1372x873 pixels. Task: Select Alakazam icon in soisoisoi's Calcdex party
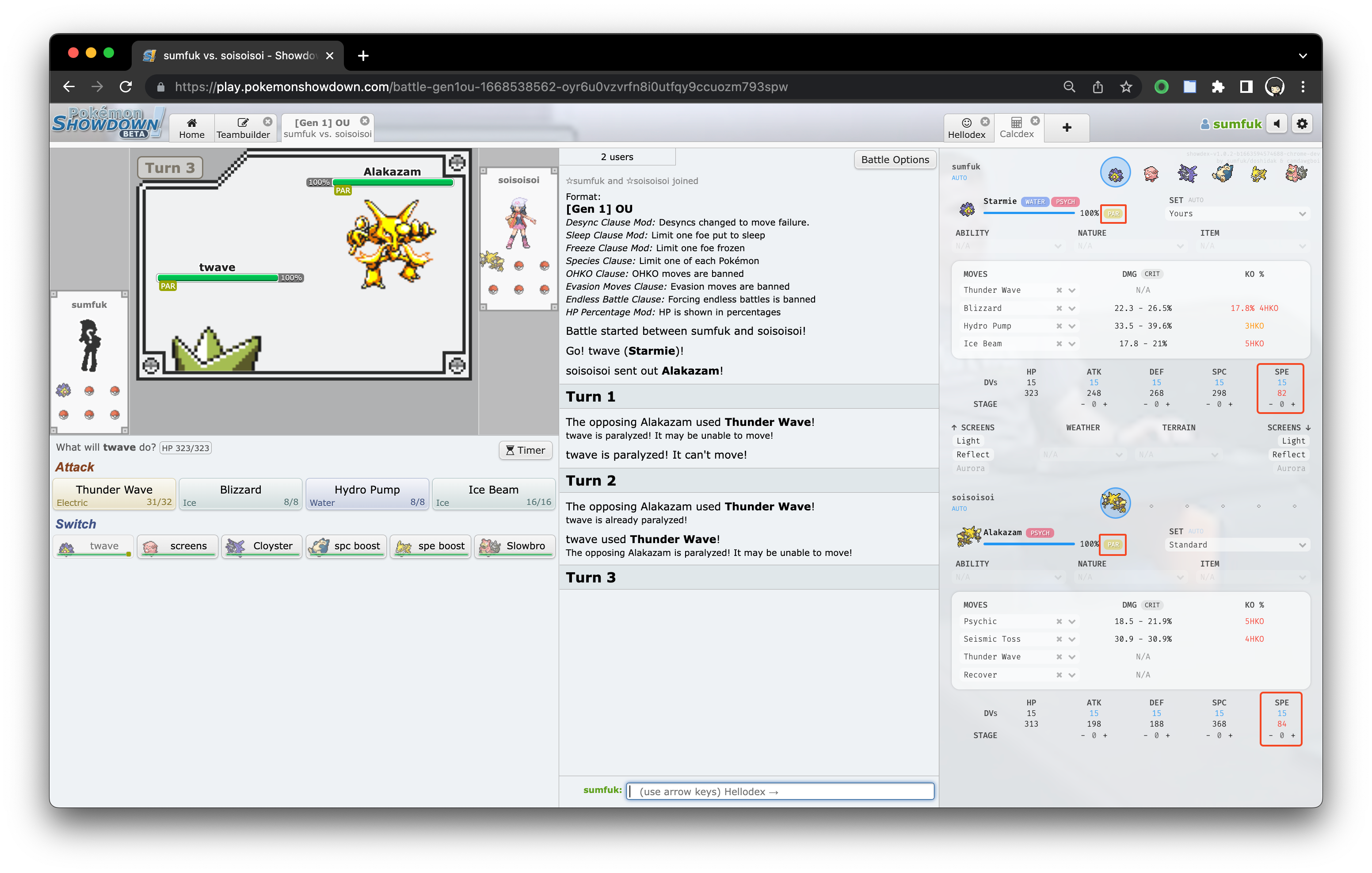1115,503
